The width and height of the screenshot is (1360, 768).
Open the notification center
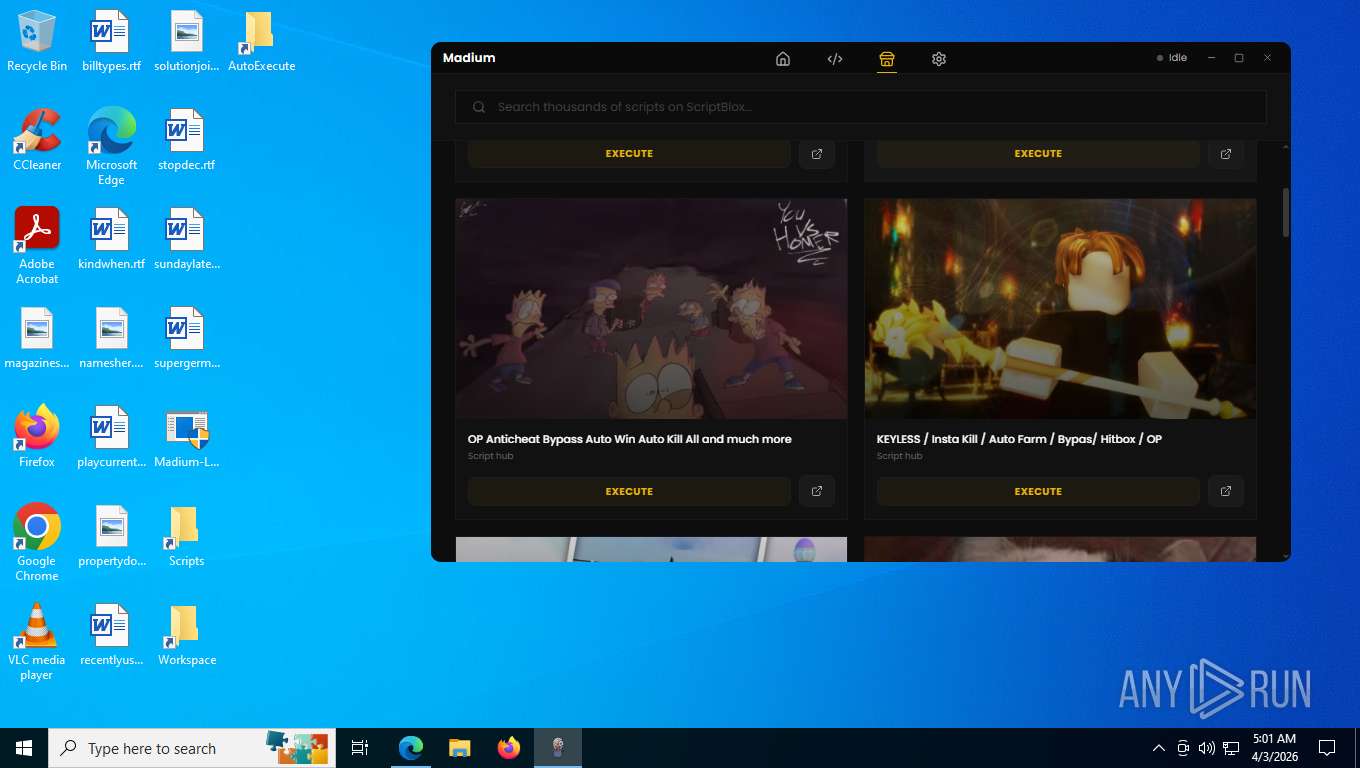tap(1327, 748)
